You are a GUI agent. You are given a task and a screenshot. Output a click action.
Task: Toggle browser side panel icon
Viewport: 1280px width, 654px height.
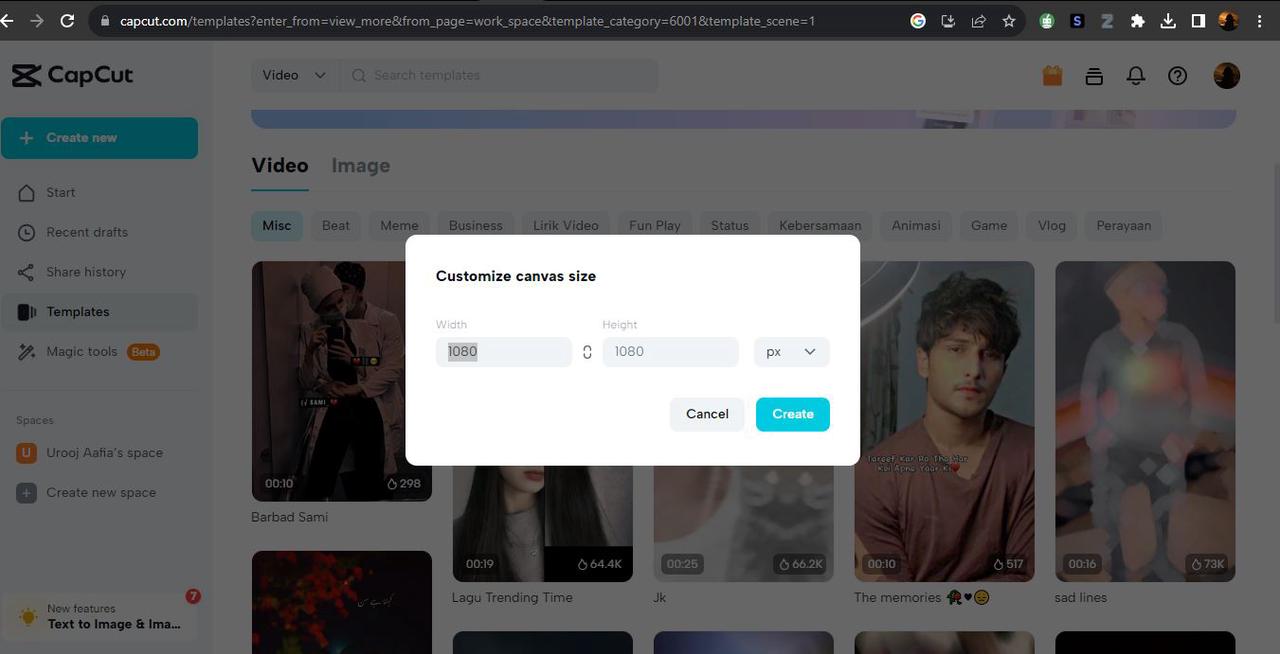(1198, 20)
